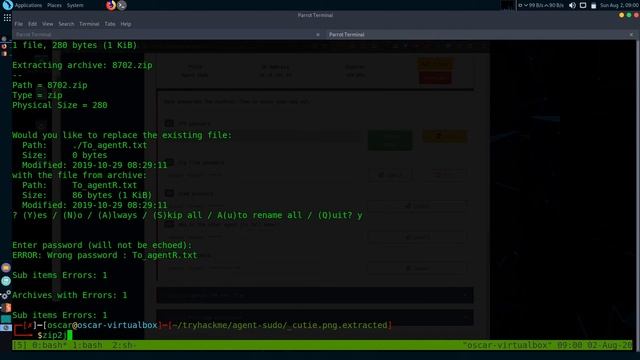The width and height of the screenshot is (640, 360).
Task: Open the terminal View menu
Action: (x=47, y=24)
